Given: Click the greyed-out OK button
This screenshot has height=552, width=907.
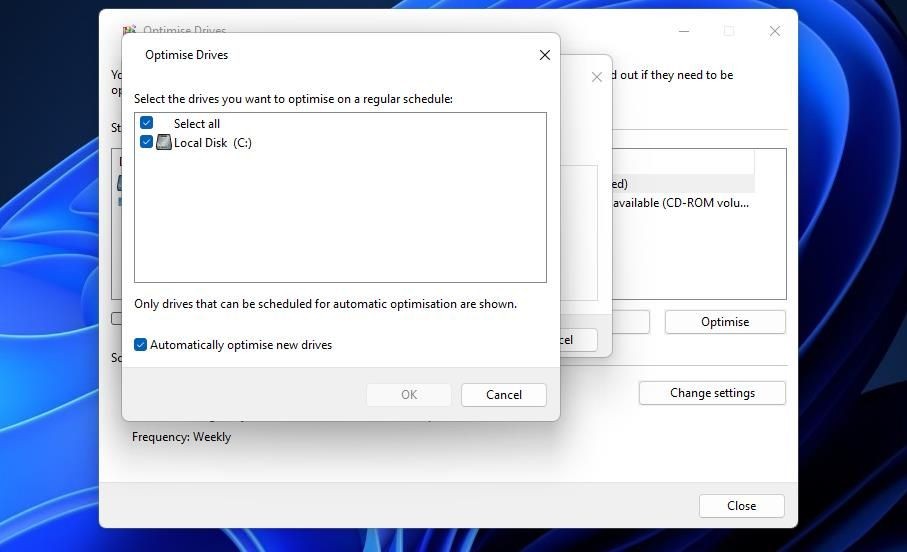Looking at the screenshot, I should [x=409, y=395].
